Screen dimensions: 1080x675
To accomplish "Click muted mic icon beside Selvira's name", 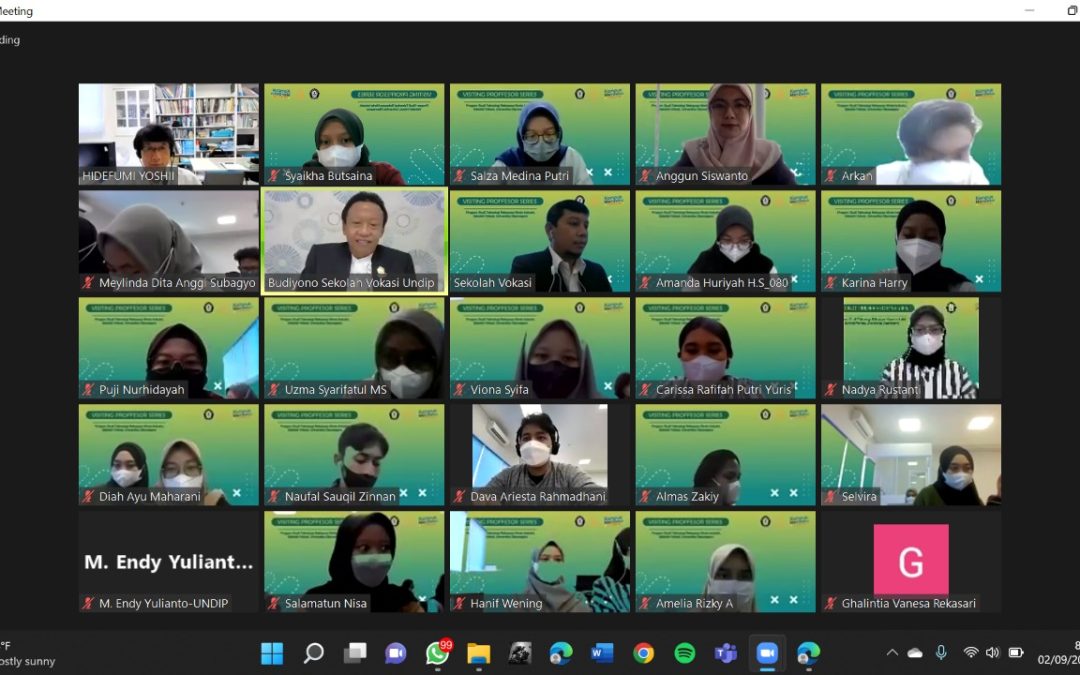I will (x=831, y=497).
